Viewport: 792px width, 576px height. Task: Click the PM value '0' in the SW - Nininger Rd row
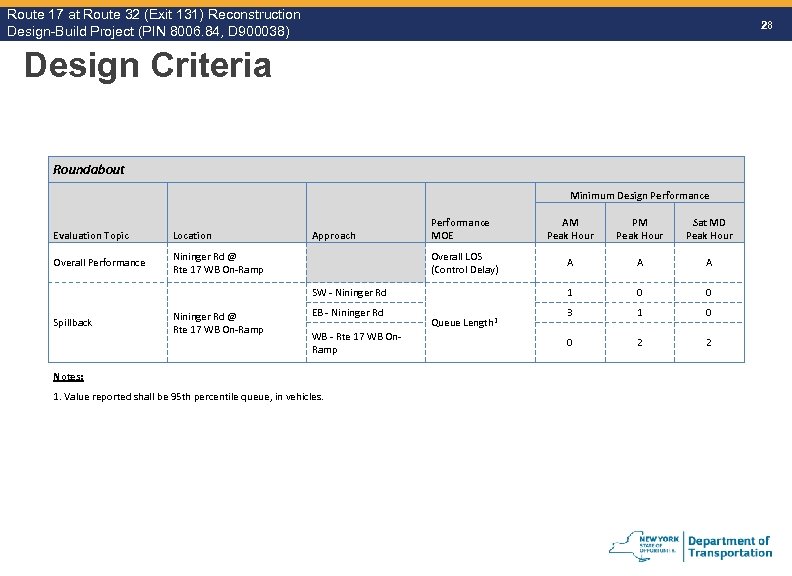(x=639, y=293)
